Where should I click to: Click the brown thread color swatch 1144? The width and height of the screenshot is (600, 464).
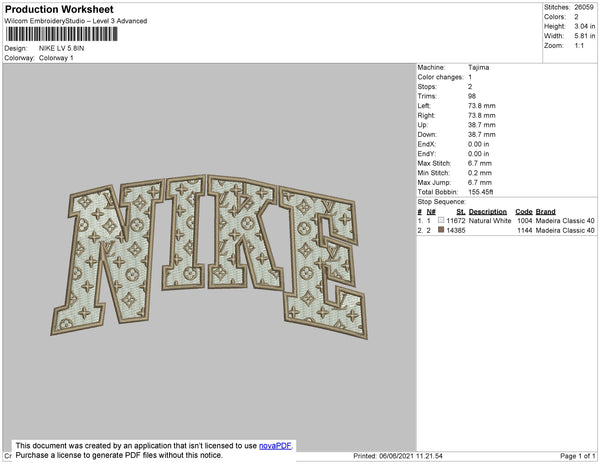[441, 230]
